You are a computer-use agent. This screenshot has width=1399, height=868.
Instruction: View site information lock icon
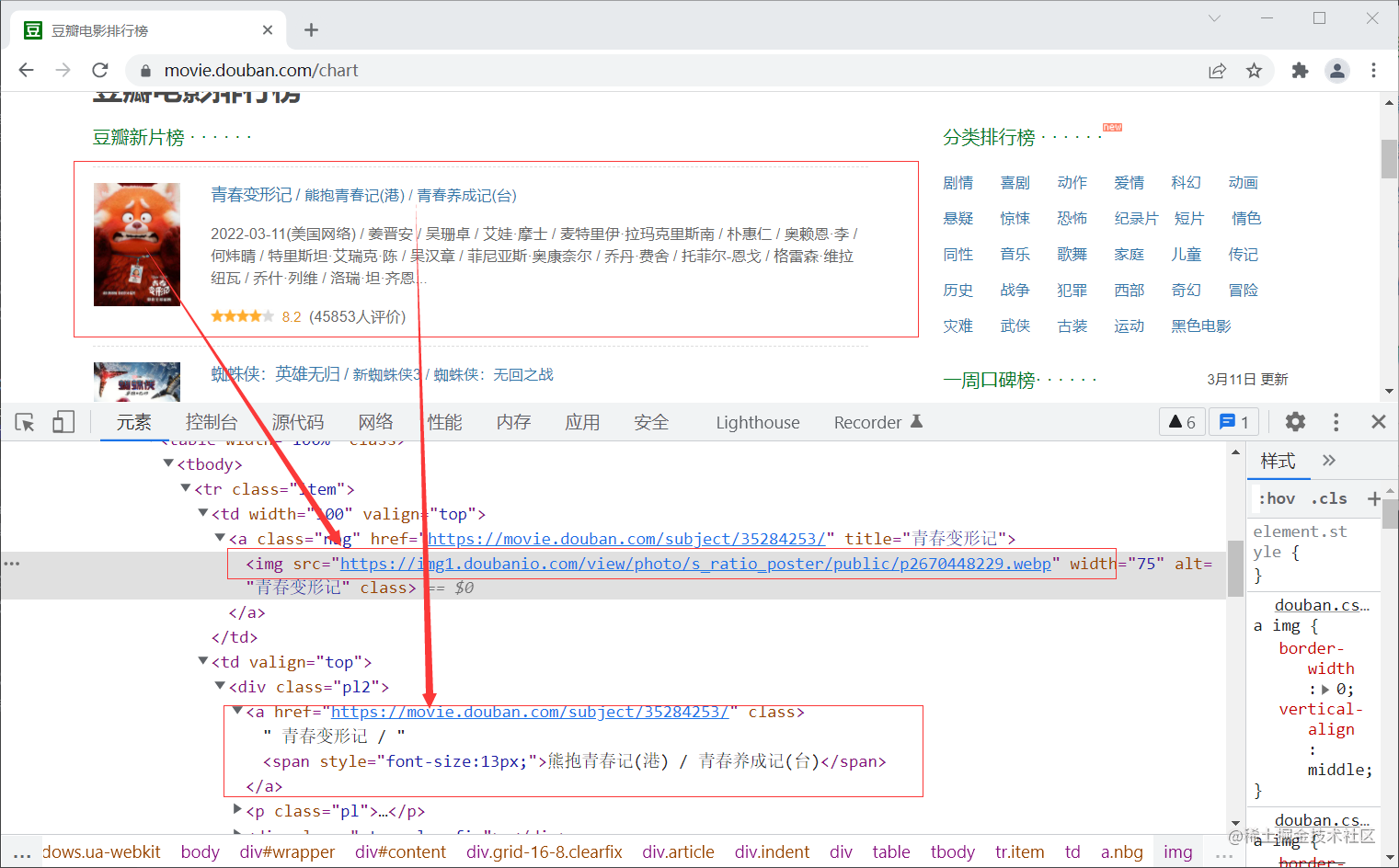pos(144,71)
